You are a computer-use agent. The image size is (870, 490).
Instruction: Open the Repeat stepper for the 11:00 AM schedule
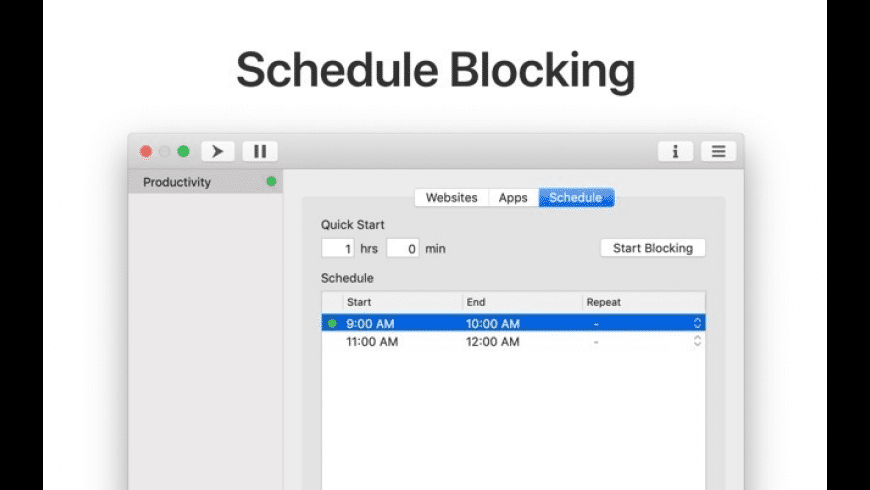click(697, 341)
